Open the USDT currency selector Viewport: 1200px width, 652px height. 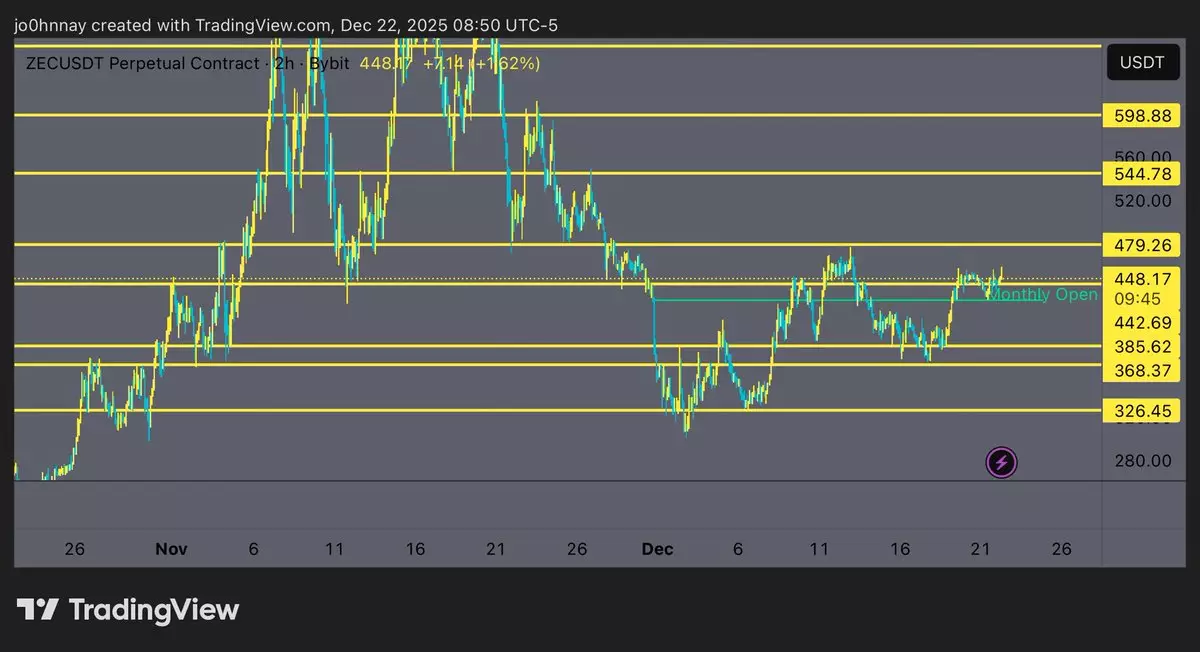(1141, 62)
